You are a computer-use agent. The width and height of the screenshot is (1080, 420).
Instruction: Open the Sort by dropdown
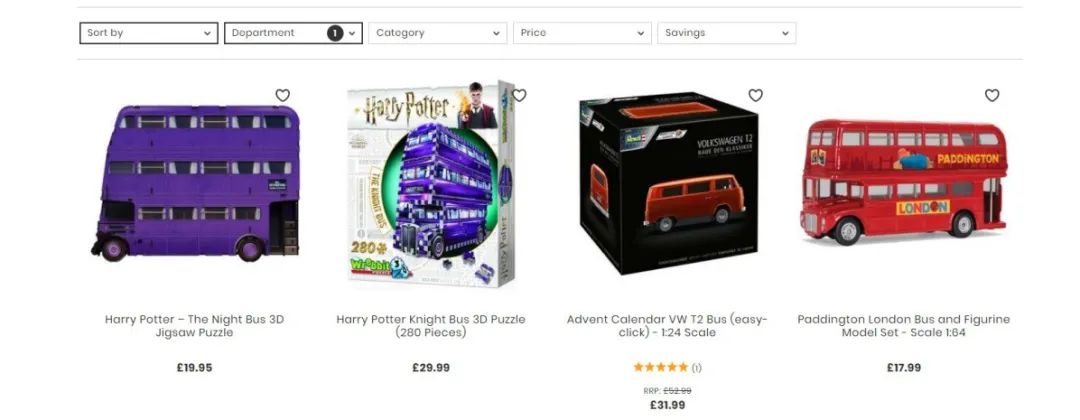[x=149, y=33]
